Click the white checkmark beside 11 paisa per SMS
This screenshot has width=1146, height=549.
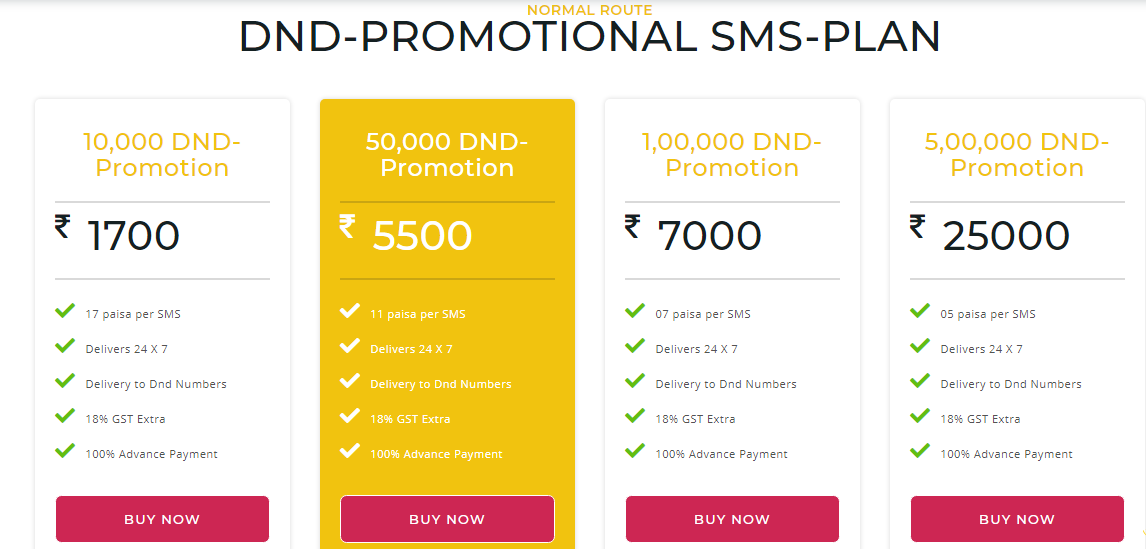click(350, 311)
